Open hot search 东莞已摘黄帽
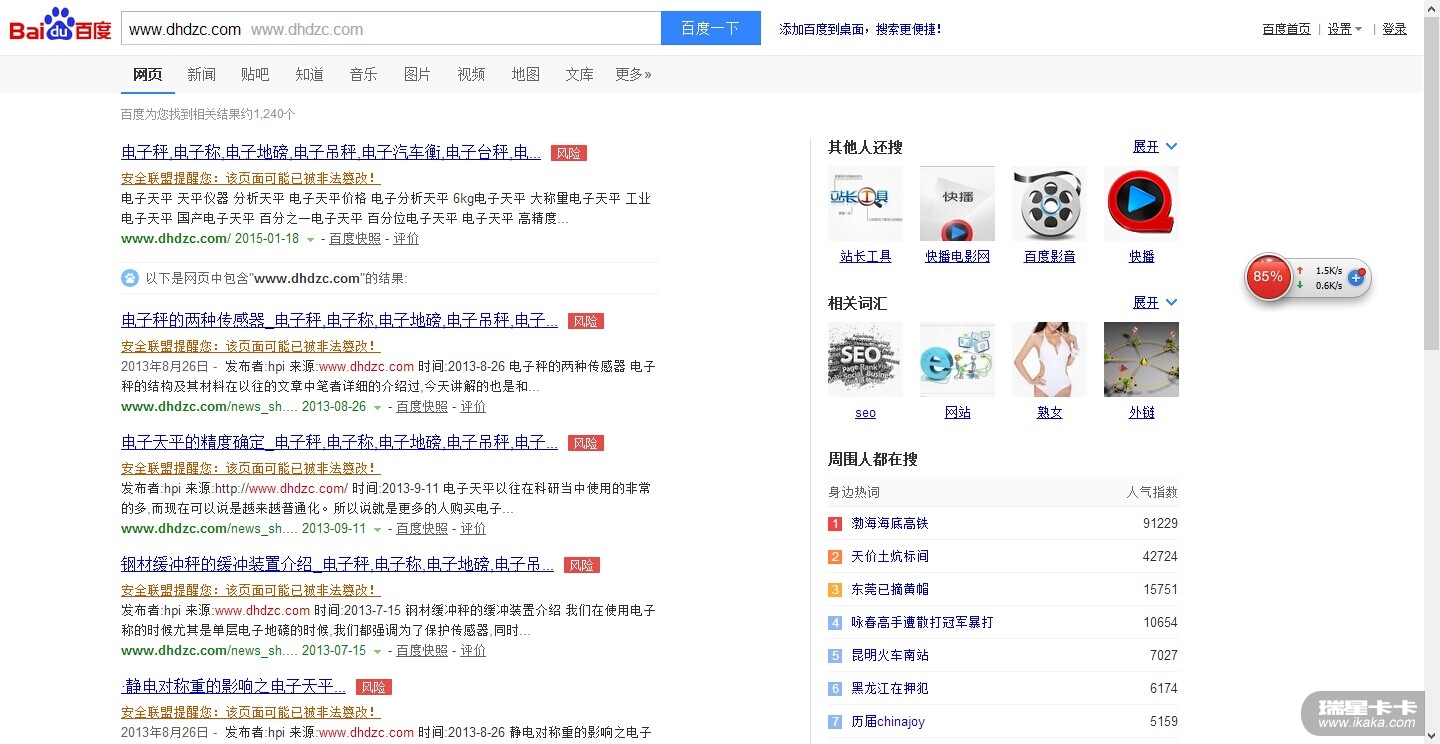Viewport: 1440px width, 744px height. point(889,590)
